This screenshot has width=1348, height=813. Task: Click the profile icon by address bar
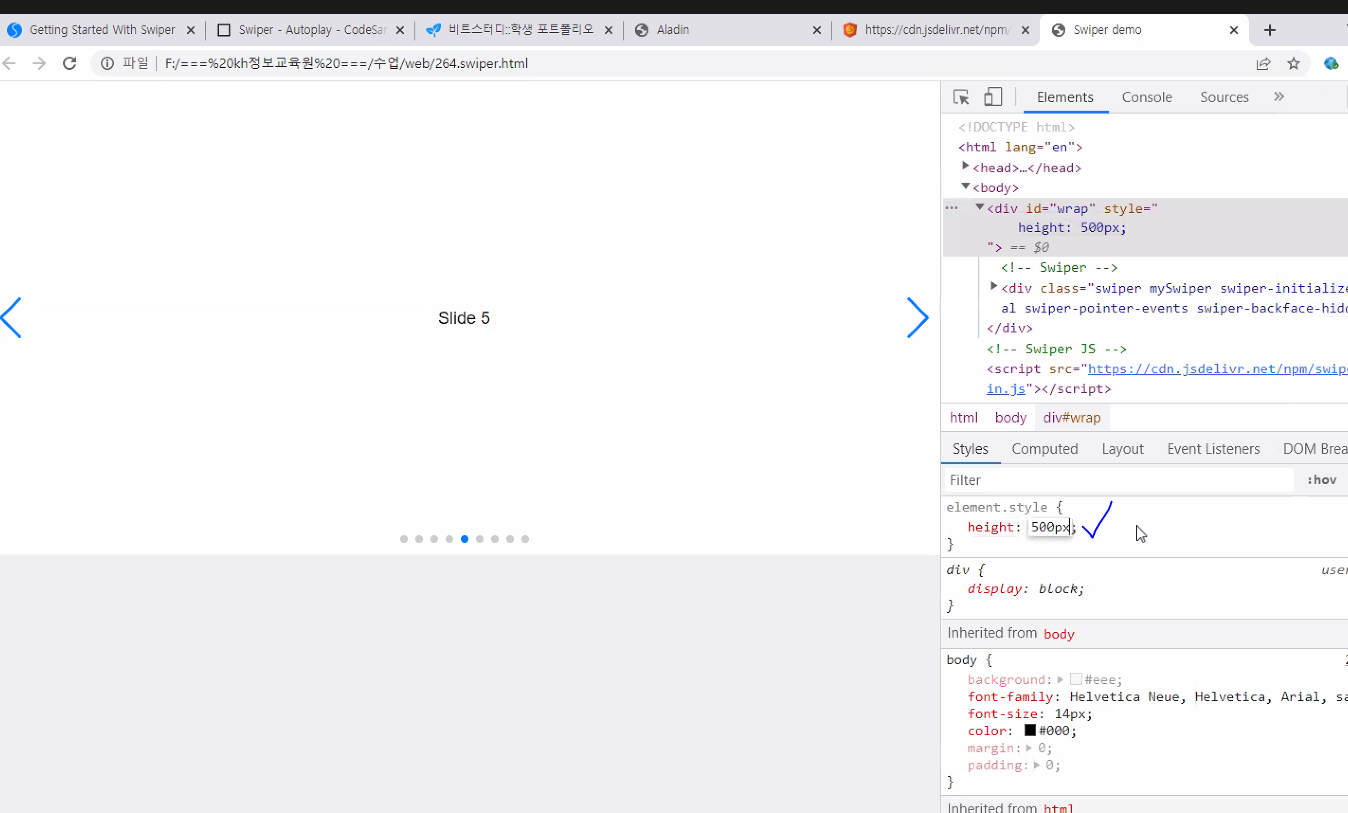click(x=1331, y=63)
